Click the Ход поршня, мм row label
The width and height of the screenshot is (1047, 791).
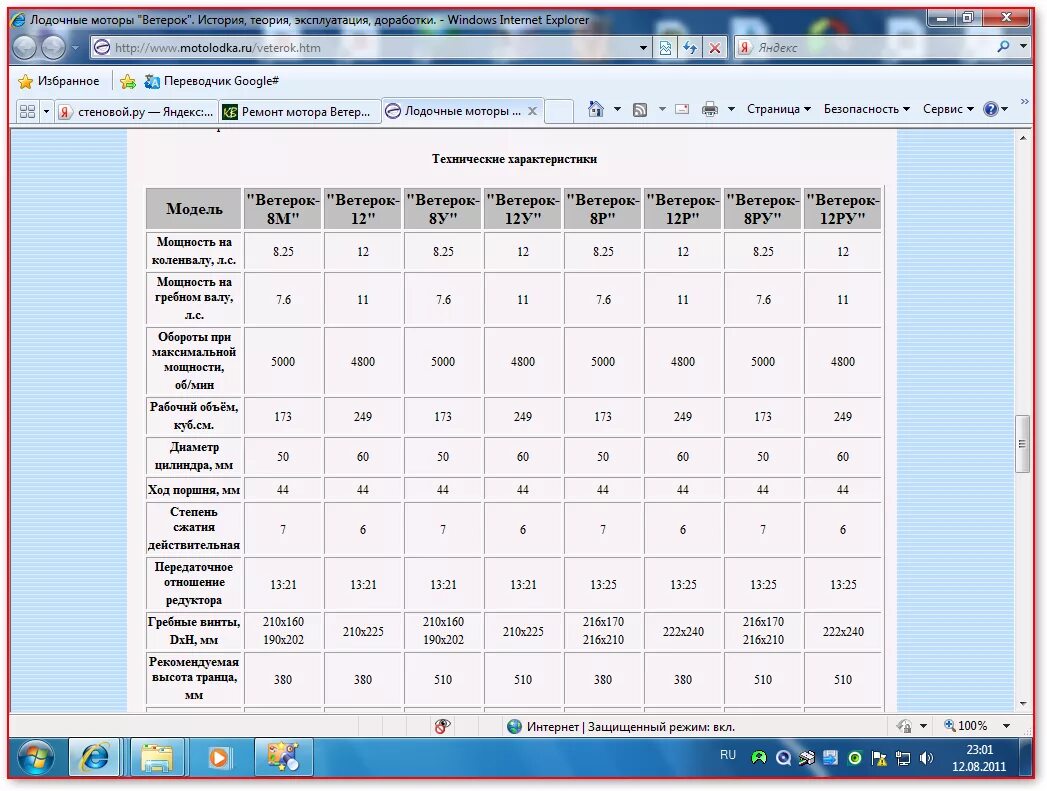click(x=194, y=490)
